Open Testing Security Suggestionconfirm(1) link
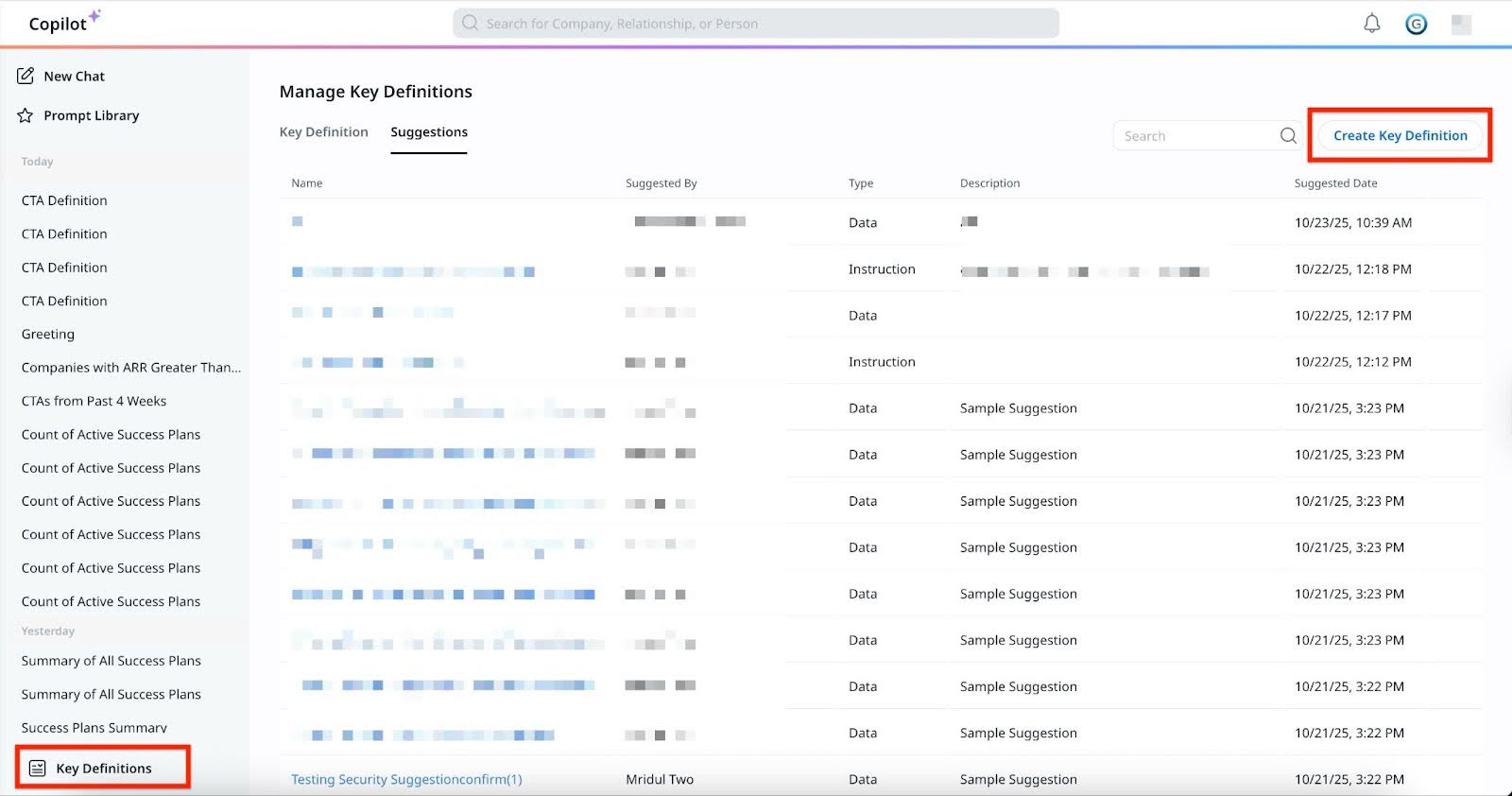The width and height of the screenshot is (1512, 796). click(x=406, y=779)
